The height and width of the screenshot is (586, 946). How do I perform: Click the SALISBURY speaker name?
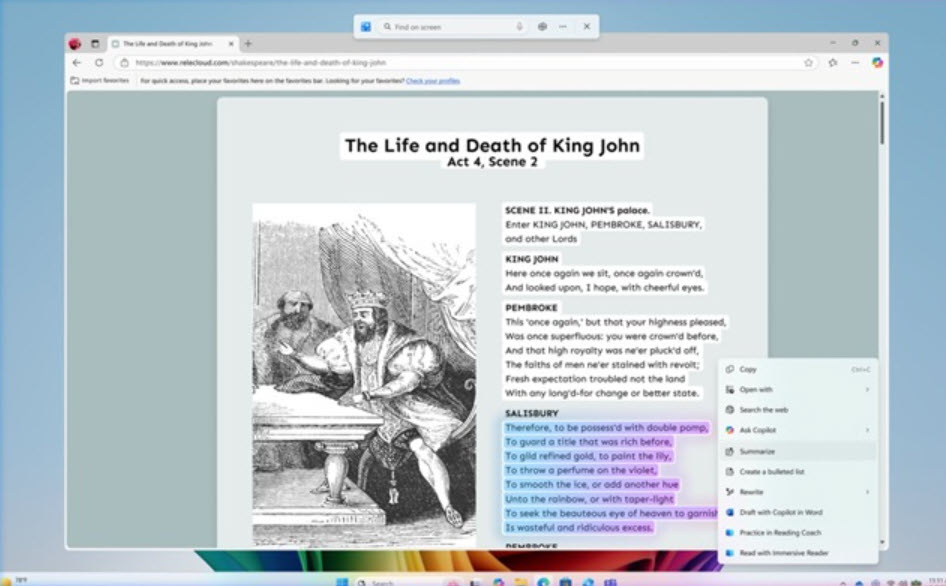click(x=532, y=413)
